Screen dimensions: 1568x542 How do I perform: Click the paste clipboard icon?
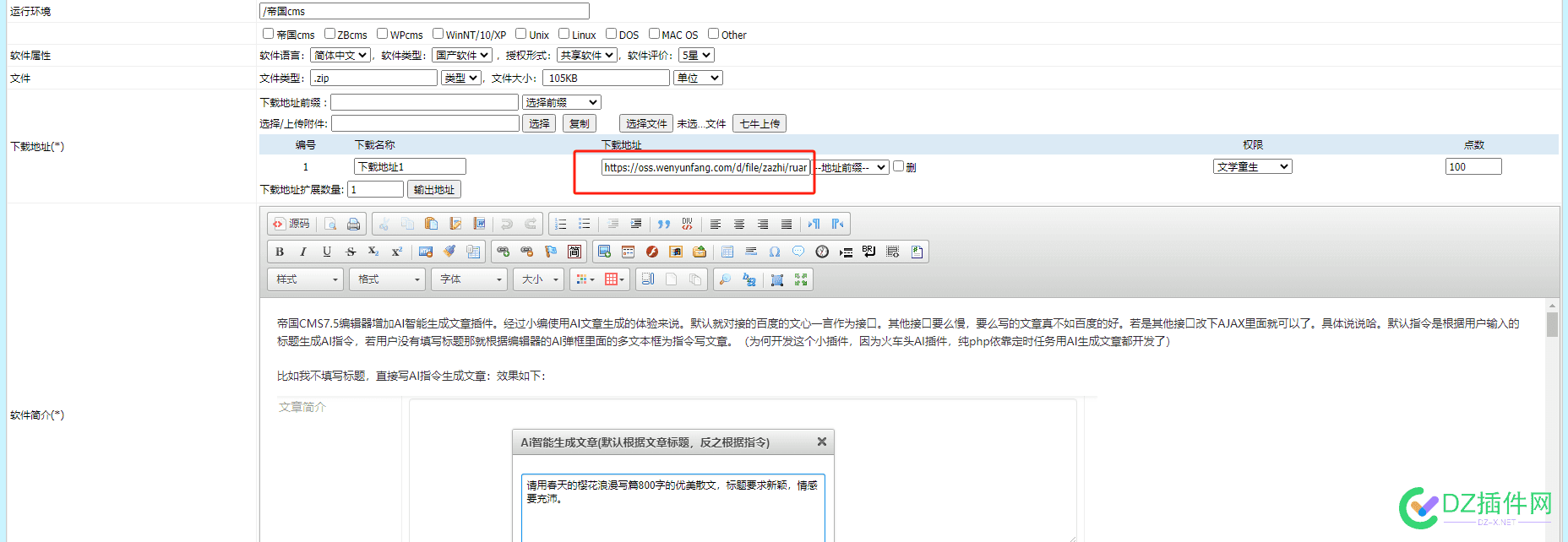(431, 224)
